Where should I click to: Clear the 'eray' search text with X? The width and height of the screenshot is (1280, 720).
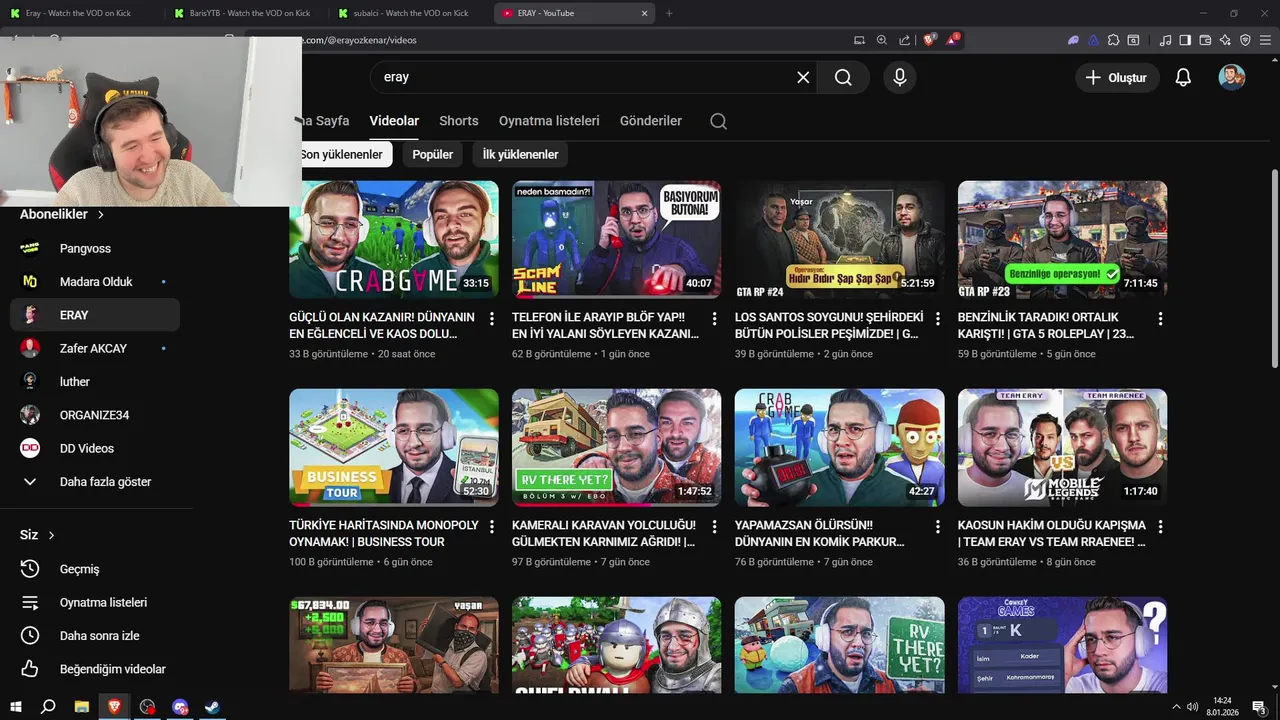pyautogui.click(x=803, y=77)
